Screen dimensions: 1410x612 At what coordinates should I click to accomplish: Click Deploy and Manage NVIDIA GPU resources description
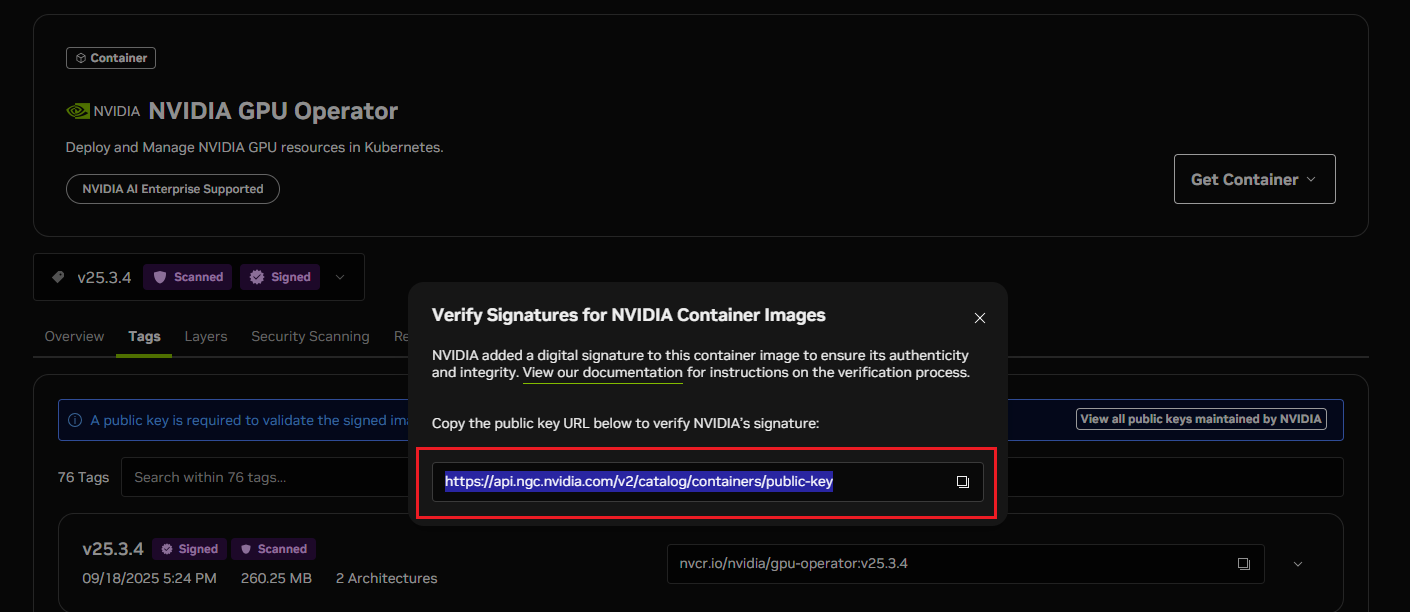tap(254, 147)
